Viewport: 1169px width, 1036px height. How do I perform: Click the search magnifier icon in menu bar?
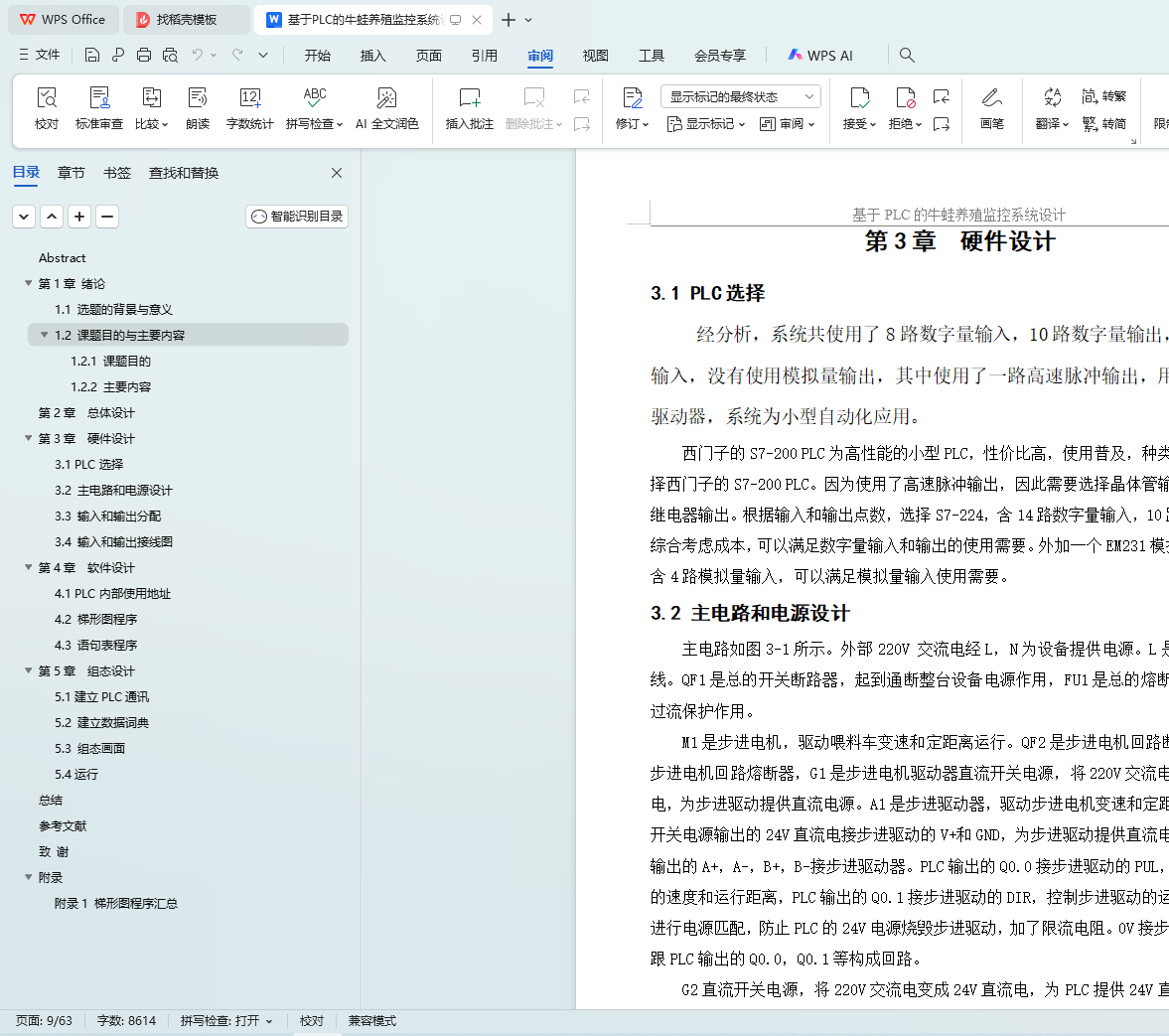pyautogui.click(x=906, y=55)
